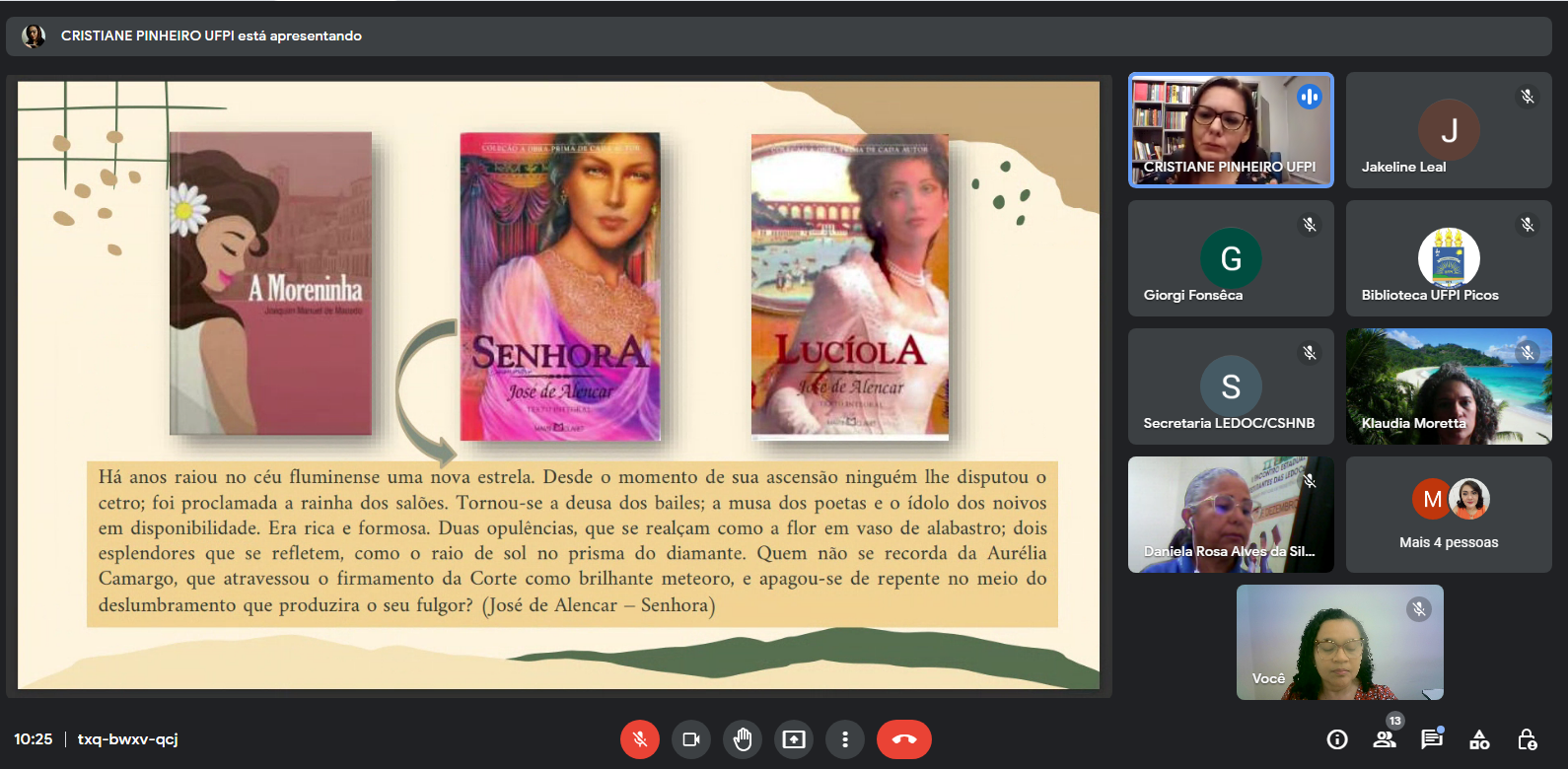Leave the call with the red hang-up button

click(904, 739)
